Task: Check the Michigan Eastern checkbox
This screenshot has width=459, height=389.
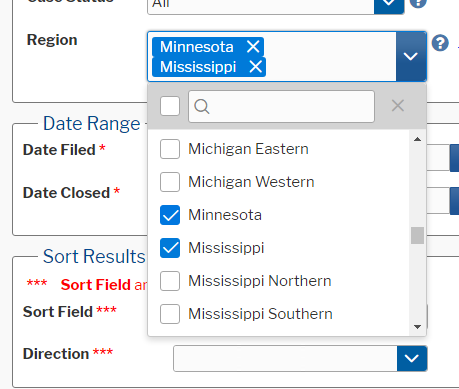Action: pyautogui.click(x=170, y=149)
